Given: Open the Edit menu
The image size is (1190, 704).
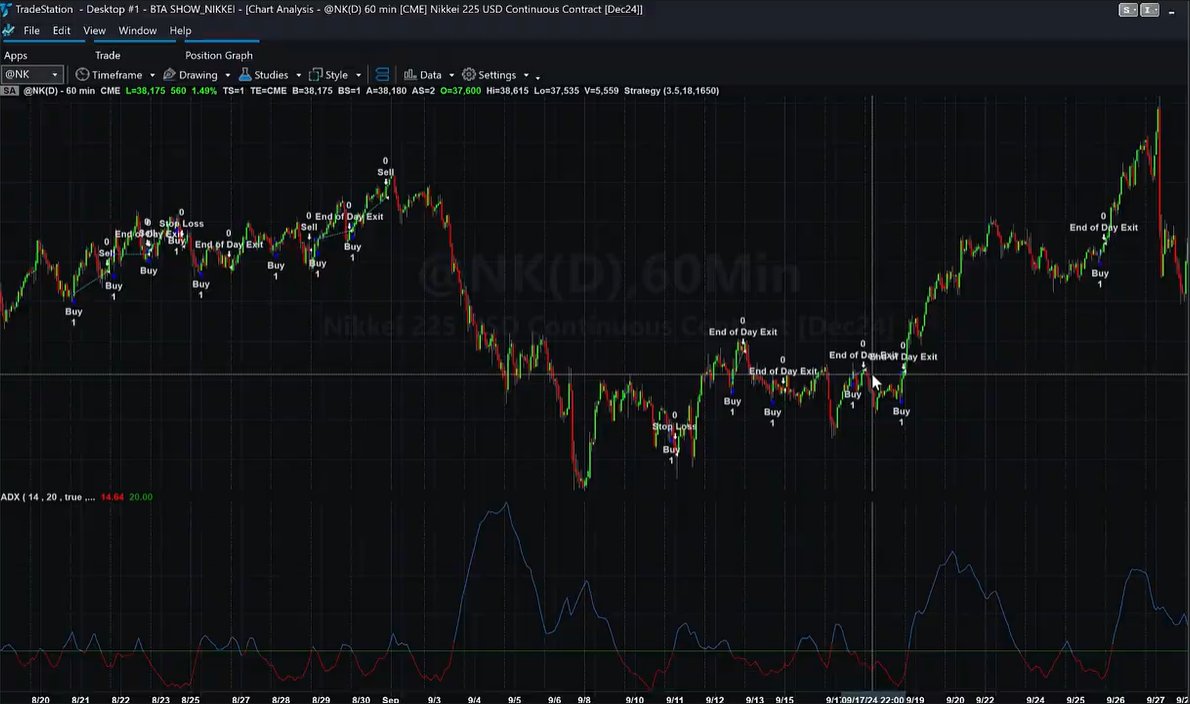Looking at the screenshot, I should pyautogui.click(x=61, y=30).
